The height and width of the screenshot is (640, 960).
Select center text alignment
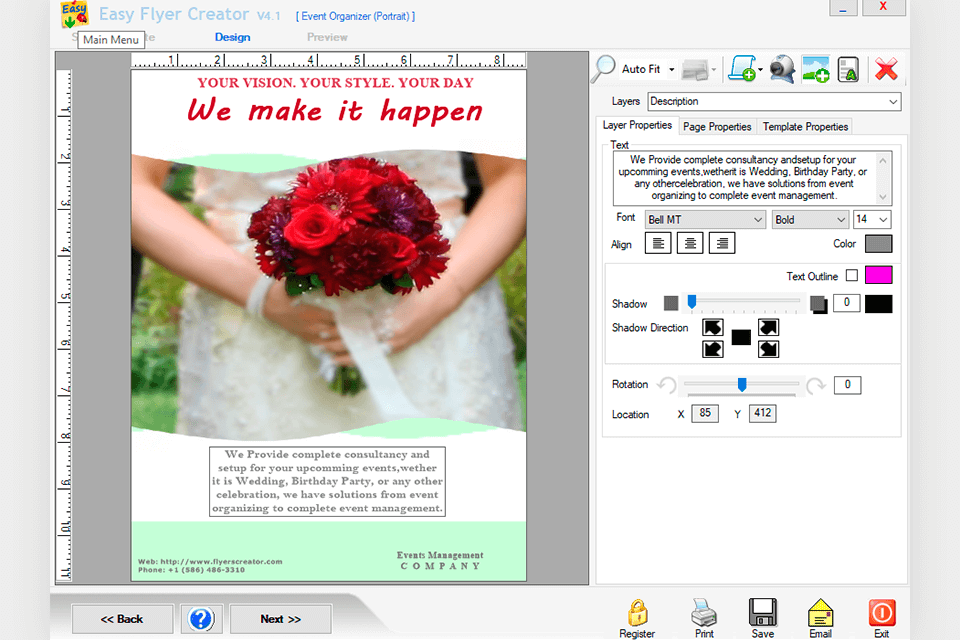[689, 243]
